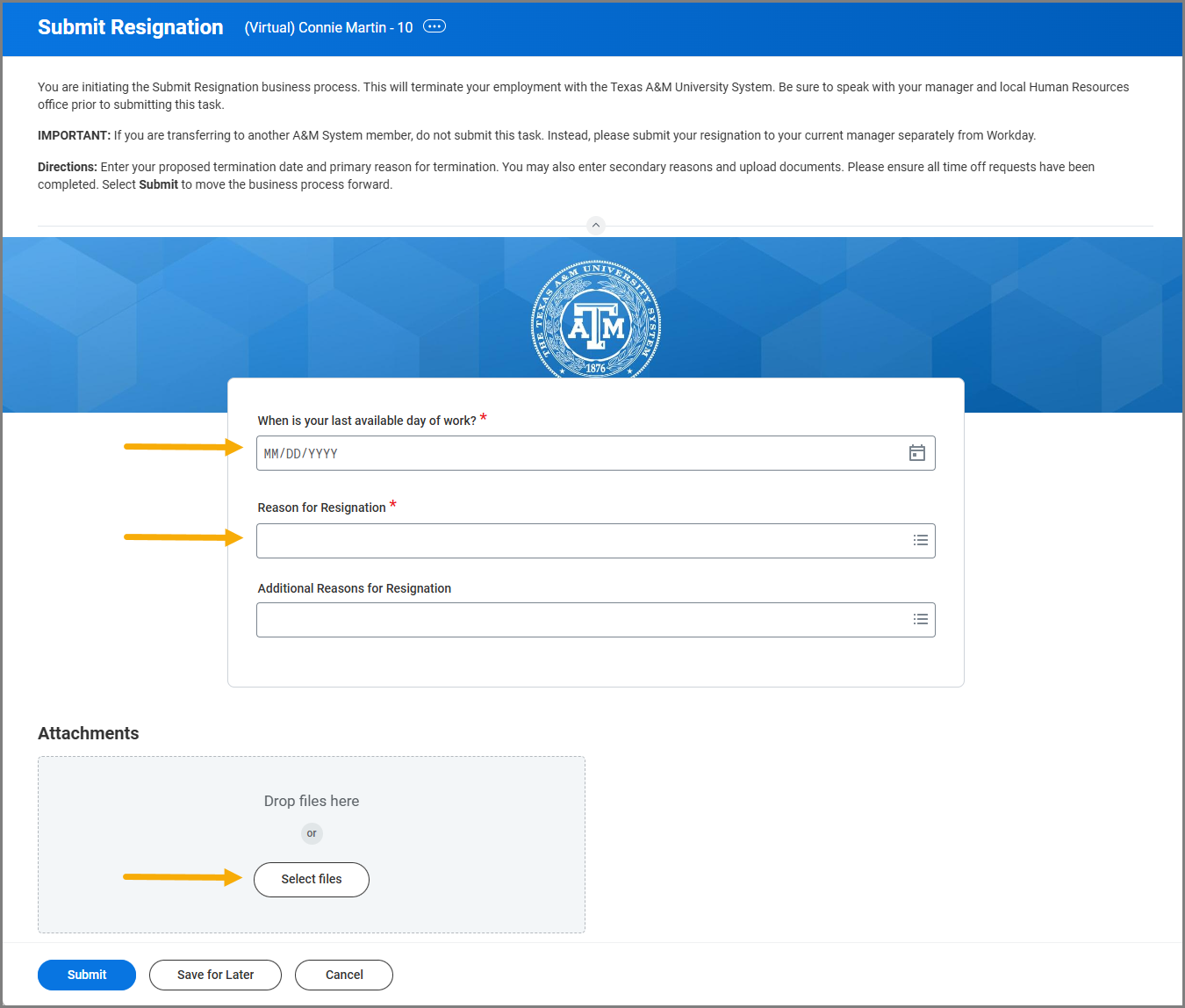
Task: Click the "When is your last available day" label
Action: 367,421
